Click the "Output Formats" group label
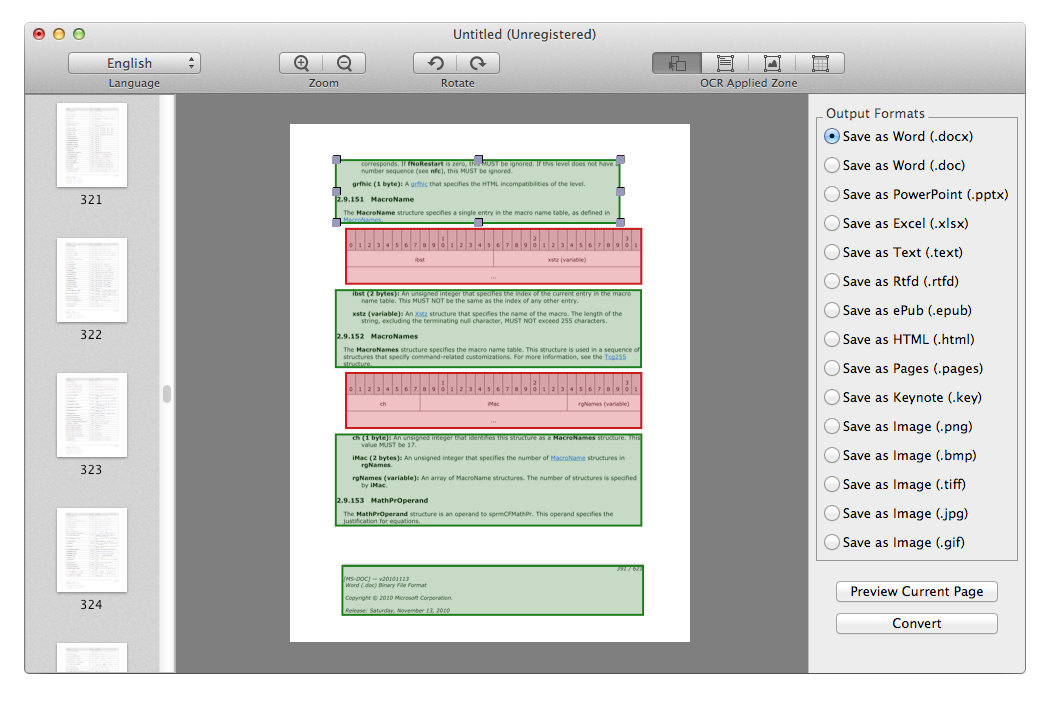This screenshot has height=702, width=1054. coord(875,114)
